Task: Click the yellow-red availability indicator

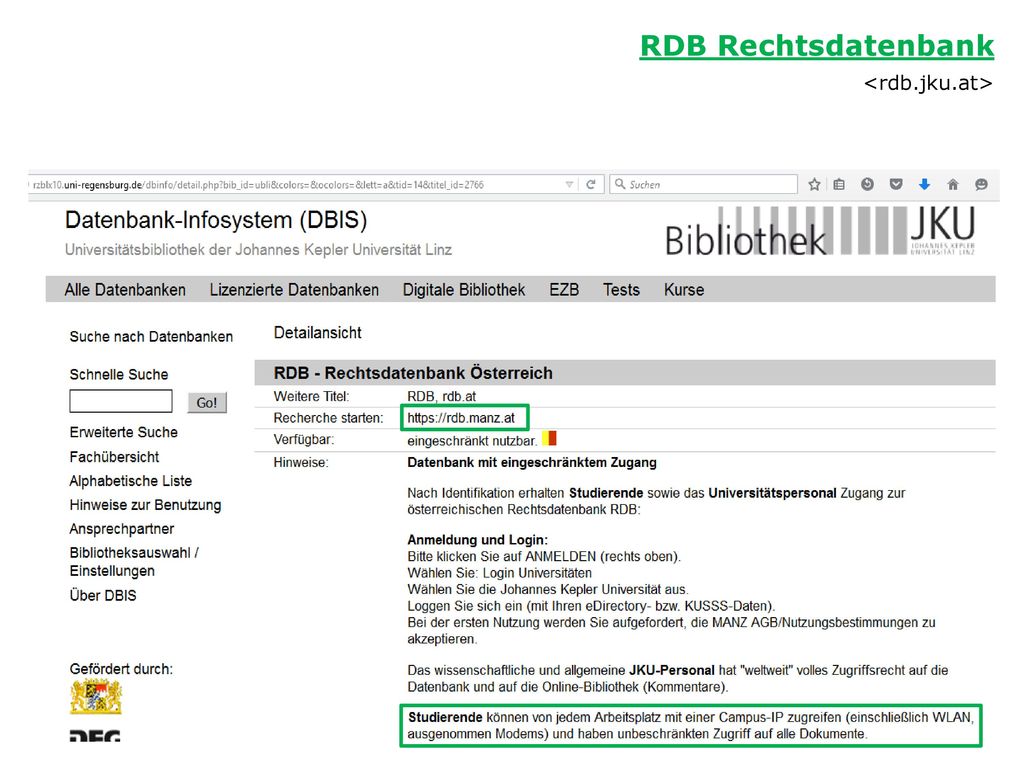Action: click(x=549, y=438)
